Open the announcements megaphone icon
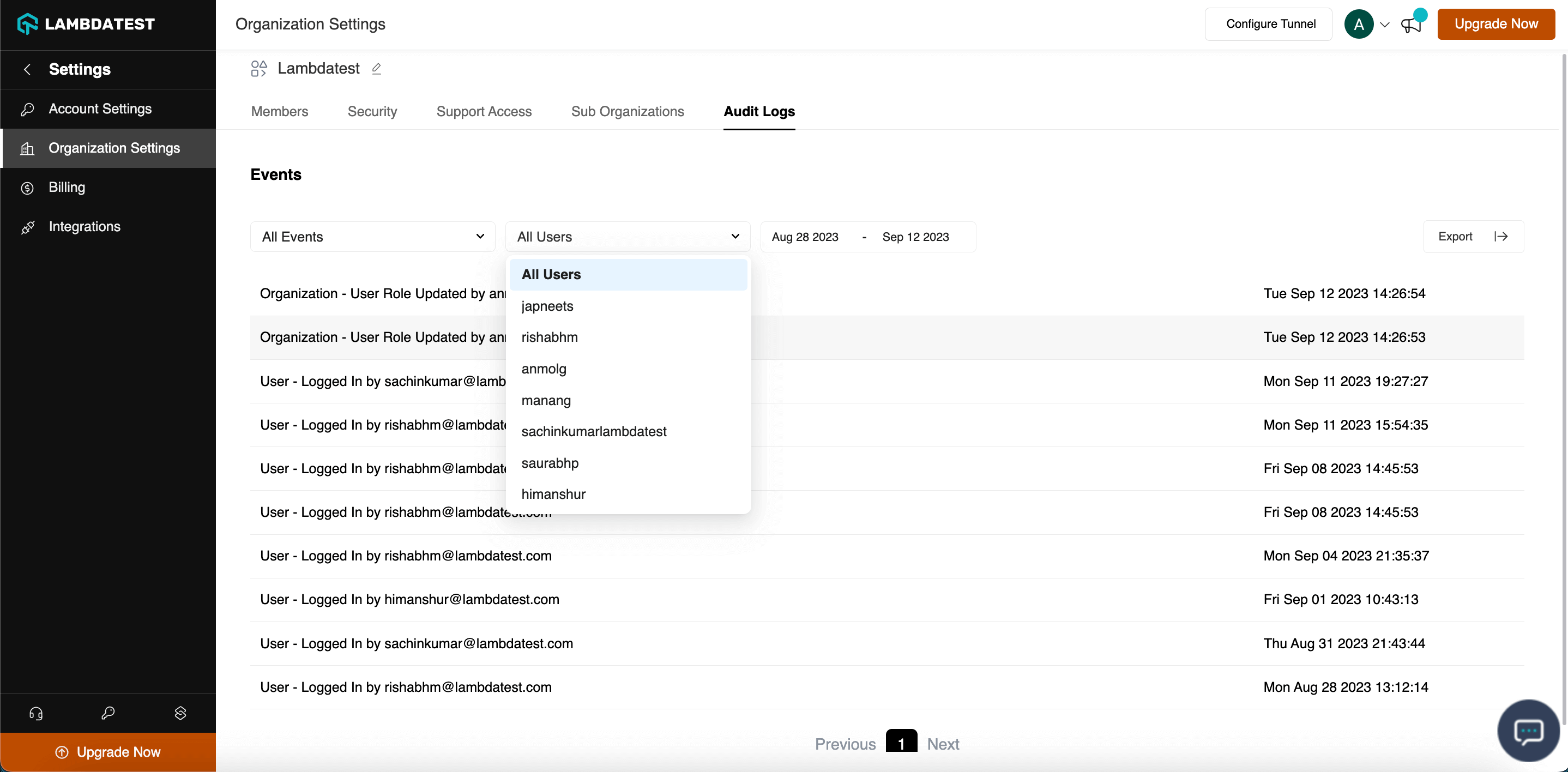The width and height of the screenshot is (1568, 772). click(1410, 25)
